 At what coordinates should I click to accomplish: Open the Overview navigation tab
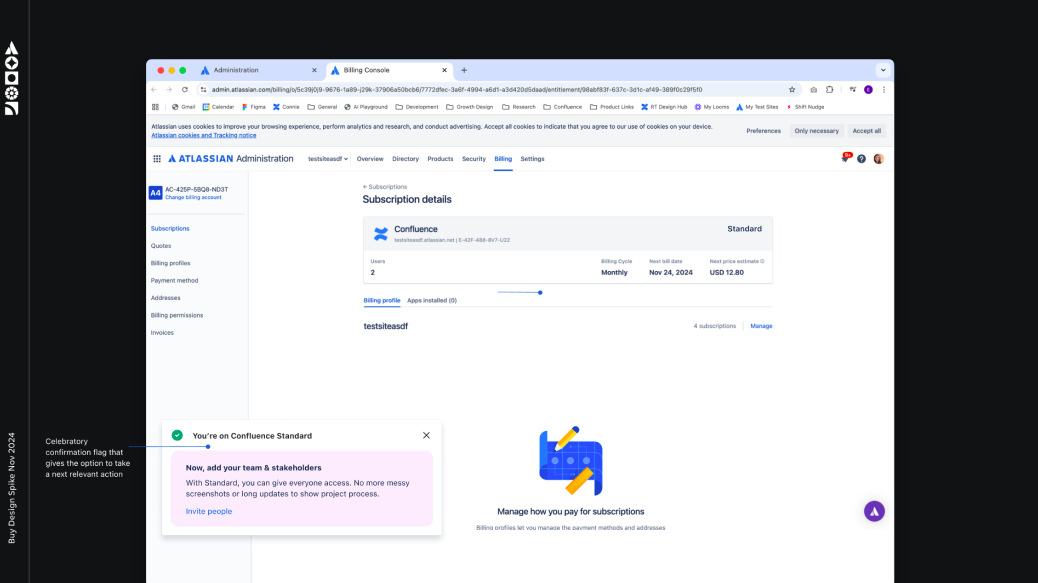tap(370, 159)
